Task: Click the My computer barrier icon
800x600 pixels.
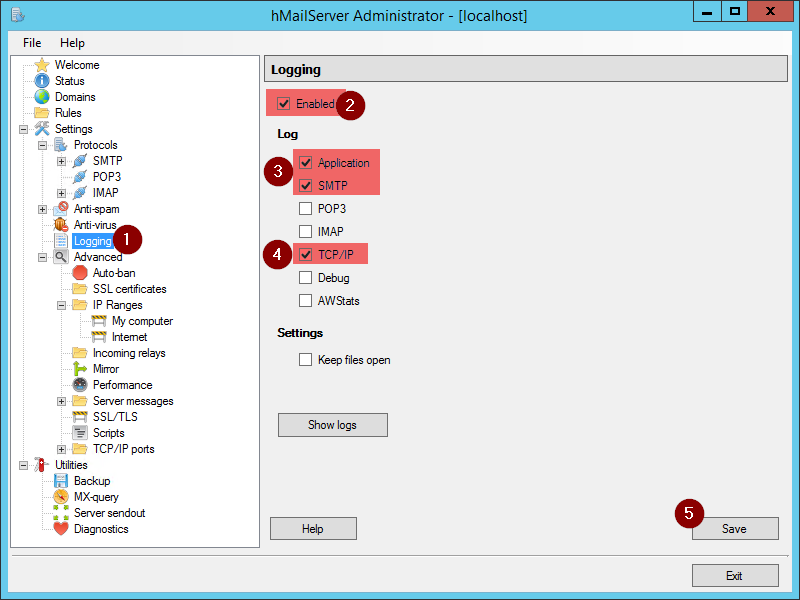Action: pyautogui.click(x=98, y=321)
